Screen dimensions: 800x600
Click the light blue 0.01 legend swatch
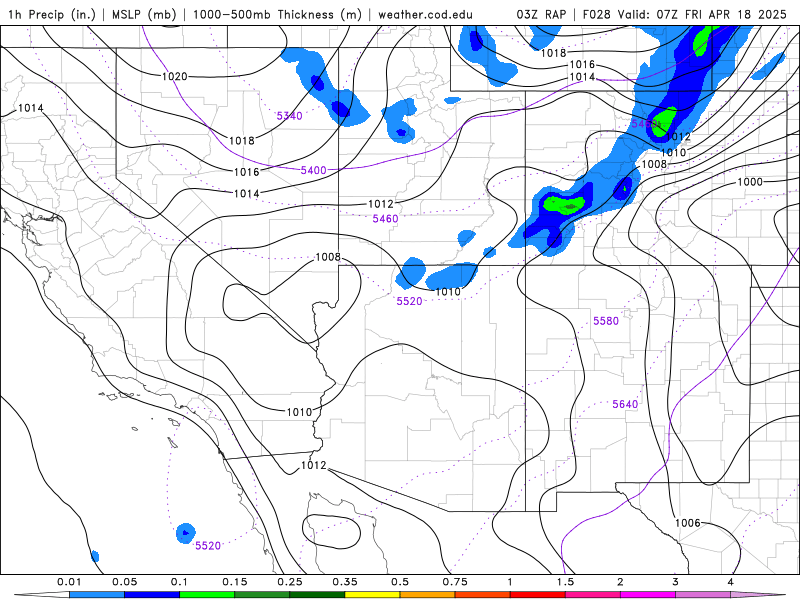tap(97, 595)
